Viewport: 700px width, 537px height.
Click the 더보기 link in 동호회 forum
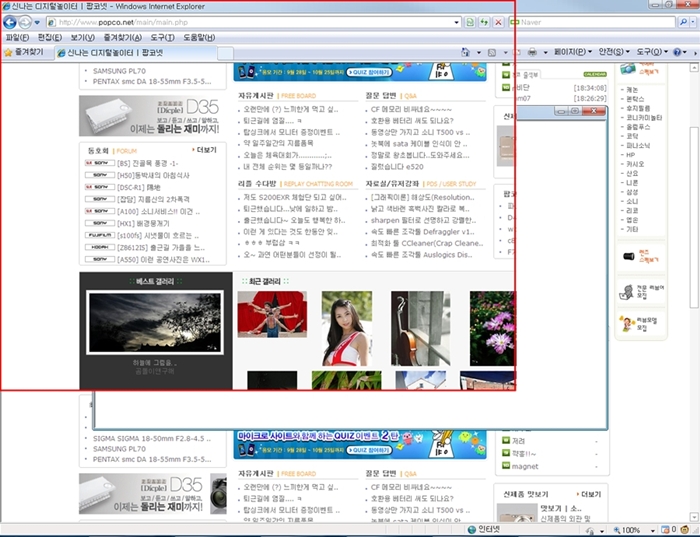(204, 150)
